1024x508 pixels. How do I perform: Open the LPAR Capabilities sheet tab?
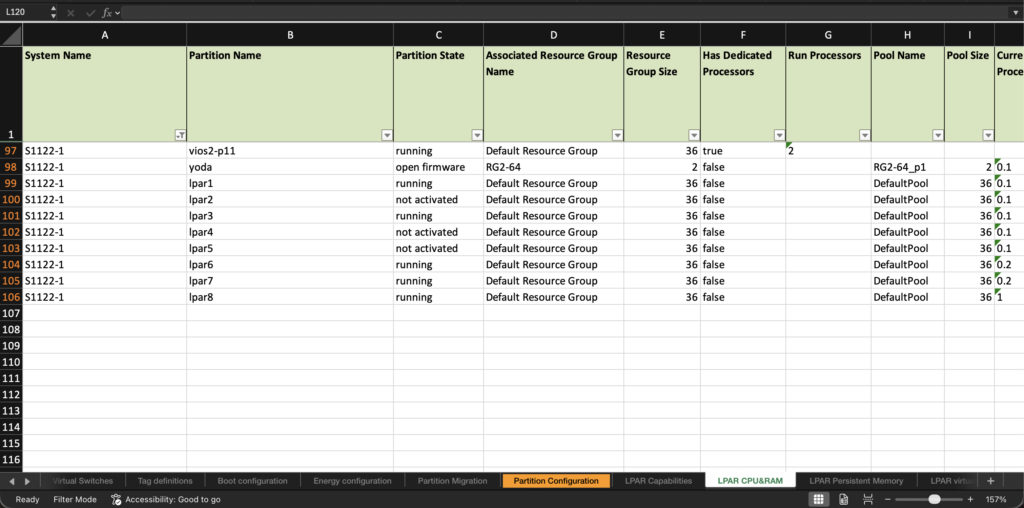658,481
